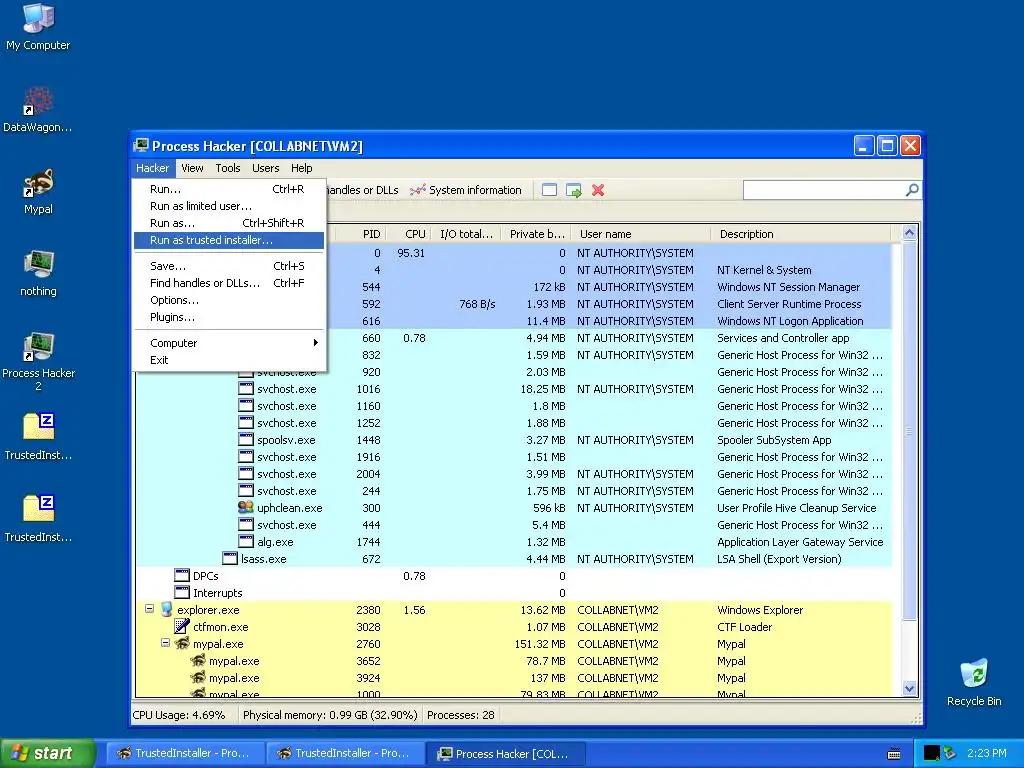Screen dimensions: 1024x768
Task: Click the alg.exe process icon
Action: 246,541
